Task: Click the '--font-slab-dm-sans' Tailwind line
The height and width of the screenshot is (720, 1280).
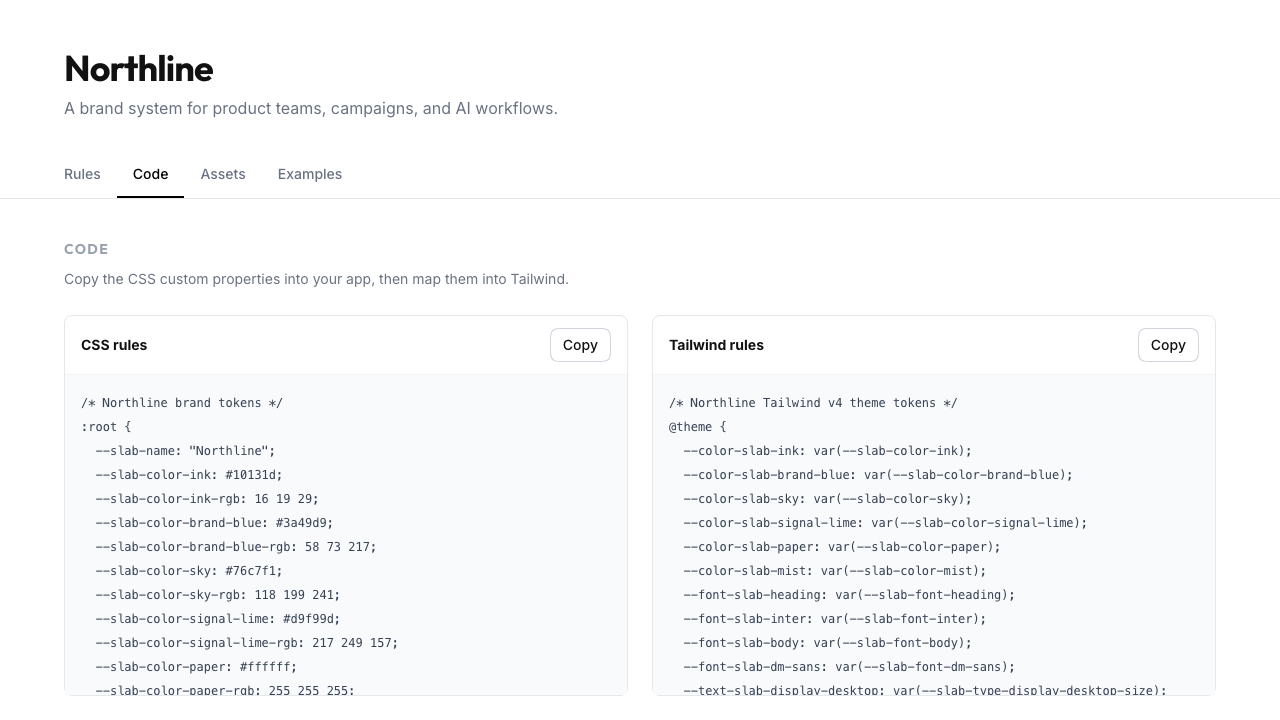Action: point(849,667)
